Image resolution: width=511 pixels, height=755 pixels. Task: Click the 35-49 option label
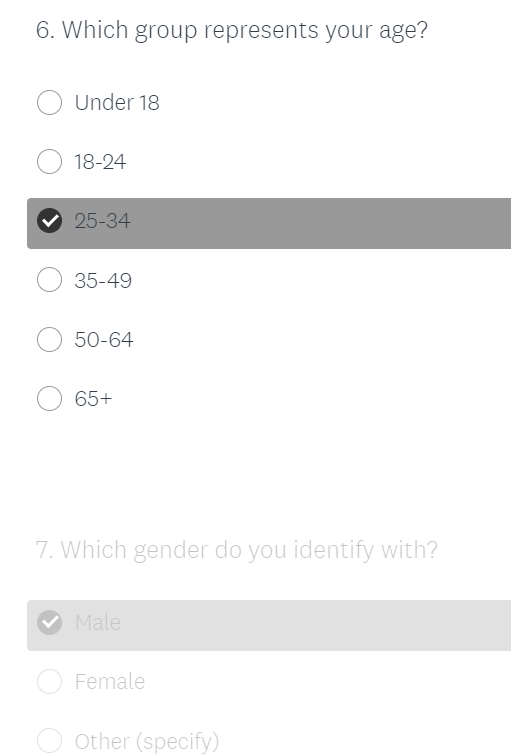point(103,281)
